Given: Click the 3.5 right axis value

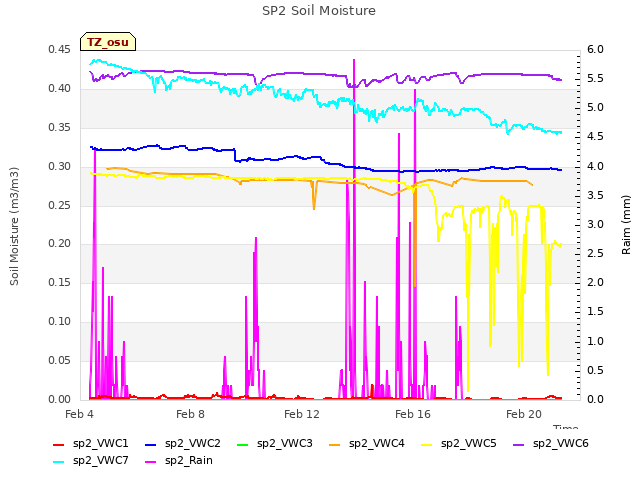Looking at the screenshot, I should tap(595, 195).
